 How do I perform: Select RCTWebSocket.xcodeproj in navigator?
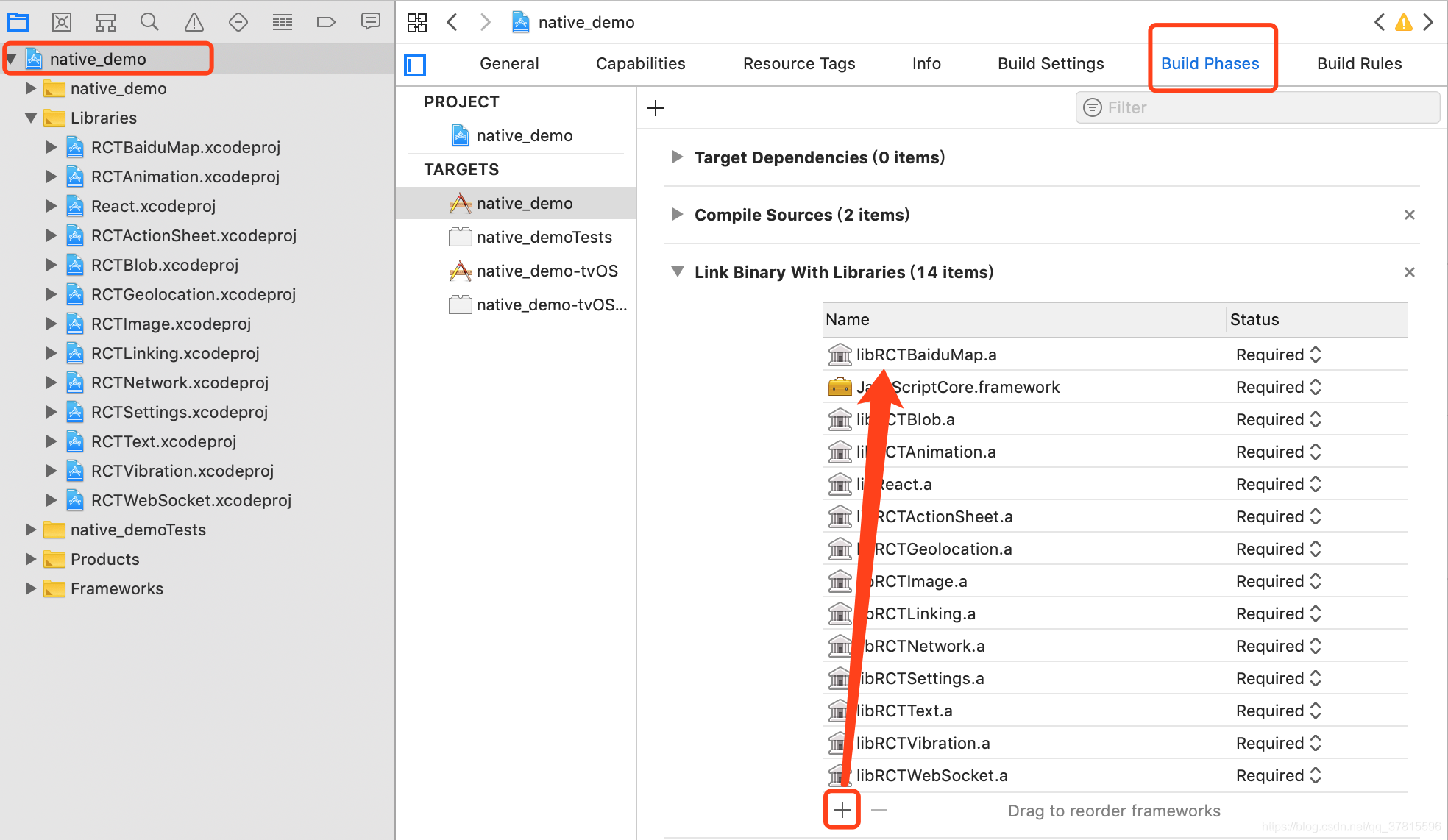coord(191,500)
